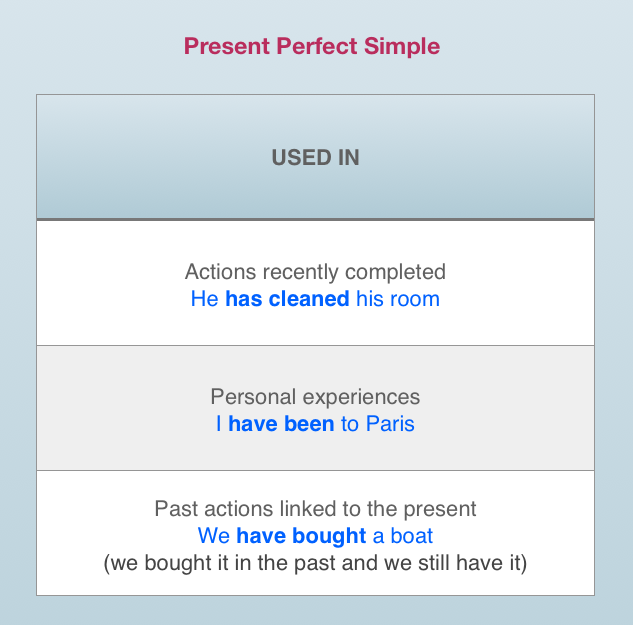This screenshot has width=633, height=625.
Task: Click the bold words has cleaned
Action: point(287,299)
